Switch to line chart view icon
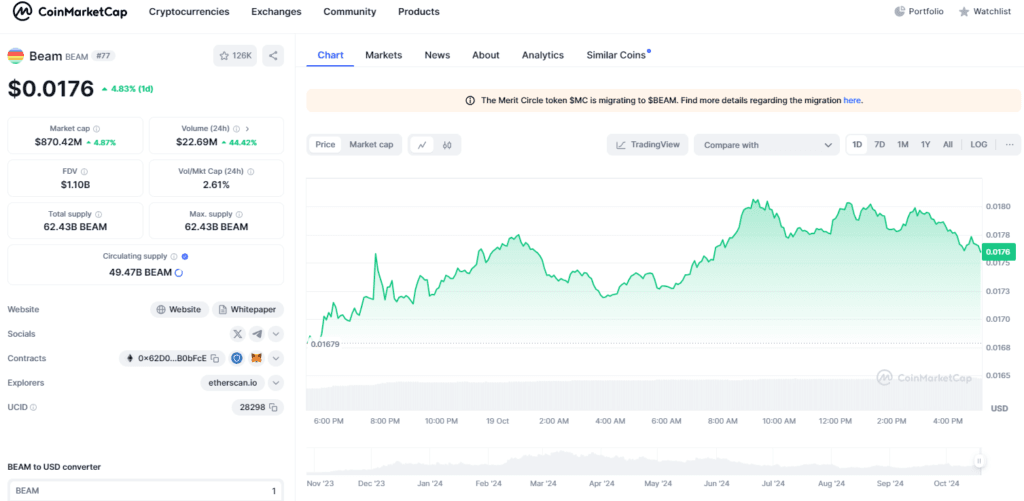 click(422, 145)
